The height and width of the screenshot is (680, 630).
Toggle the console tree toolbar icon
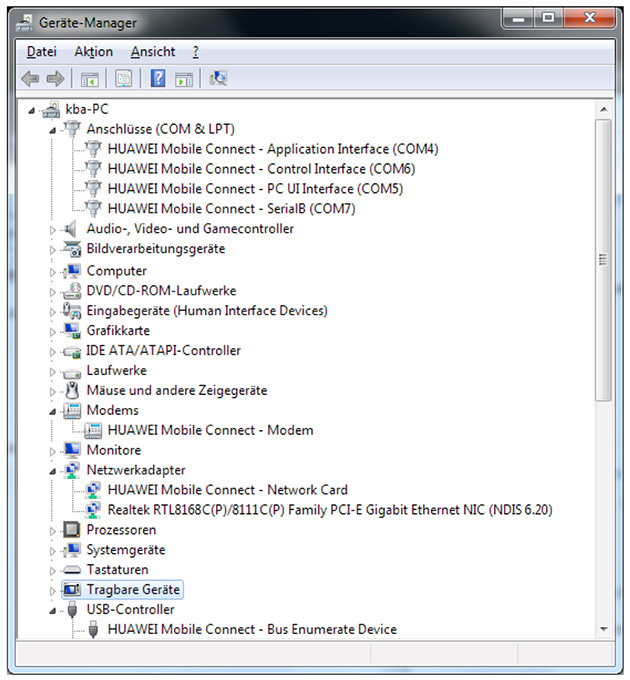[x=90, y=79]
